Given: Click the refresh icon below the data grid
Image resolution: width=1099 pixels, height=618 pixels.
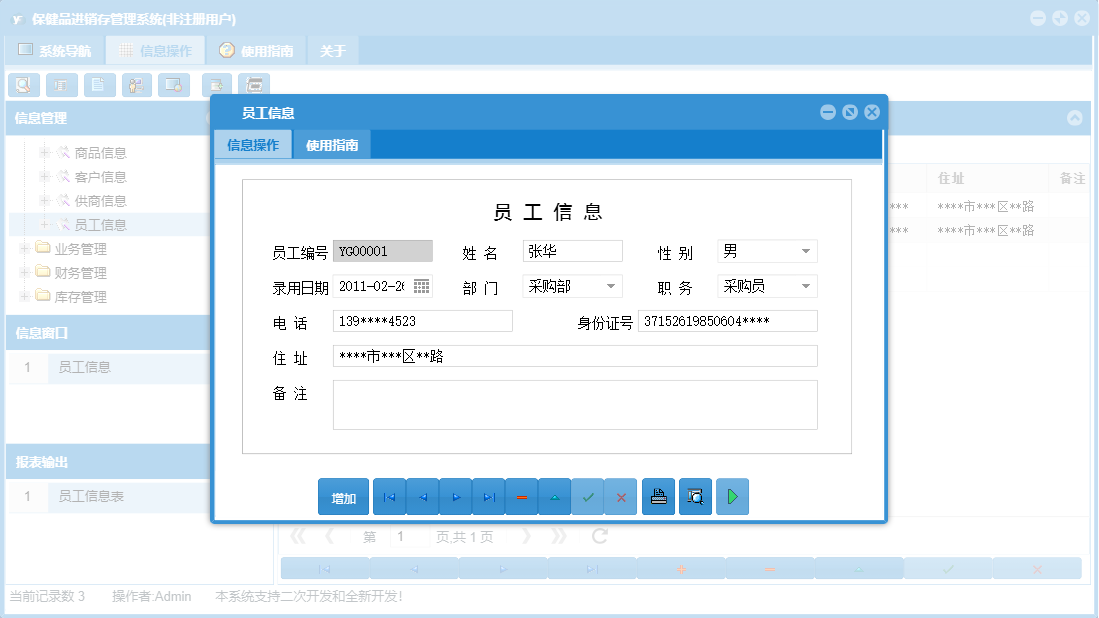Looking at the screenshot, I should click(601, 535).
